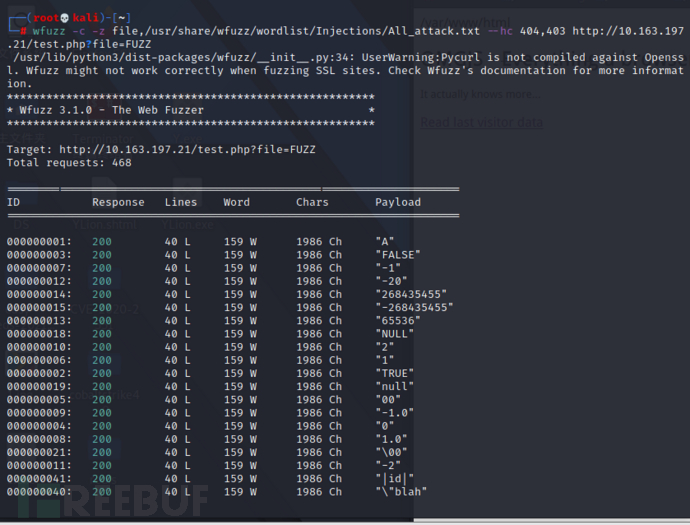The width and height of the screenshot is (690, 525).
Task: Click request ID 000000040
Action: pyautogui.click(x=39, y=492)
